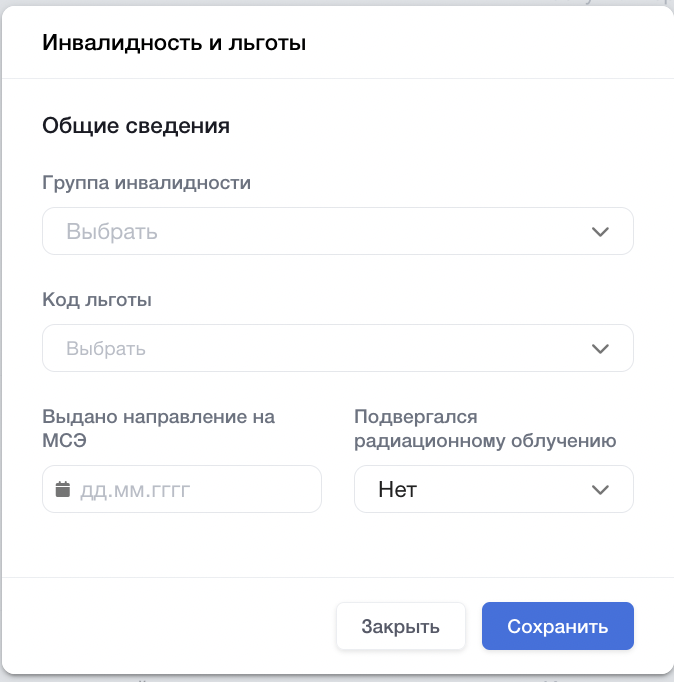Click the дд.мм.гггг placeholder text
Screen dimensions: 674x682
pyautogui.click(x=135, y=490)
